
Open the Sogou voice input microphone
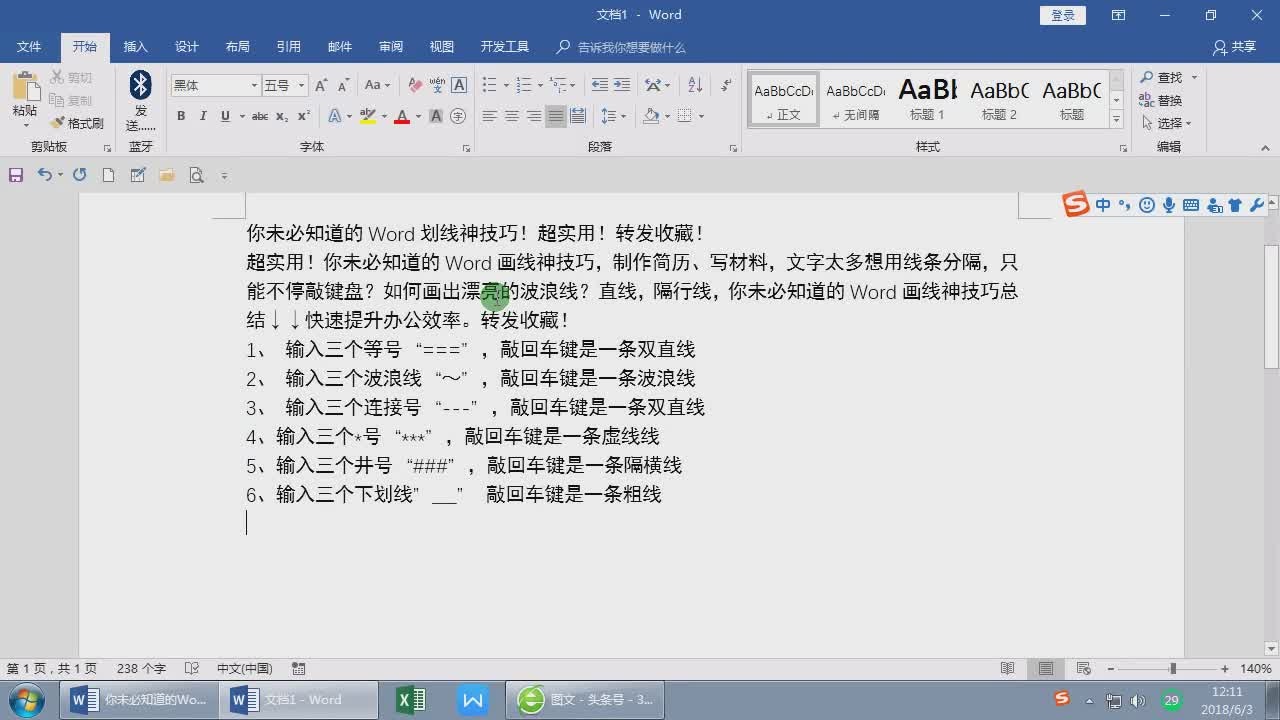(1168, 205)
